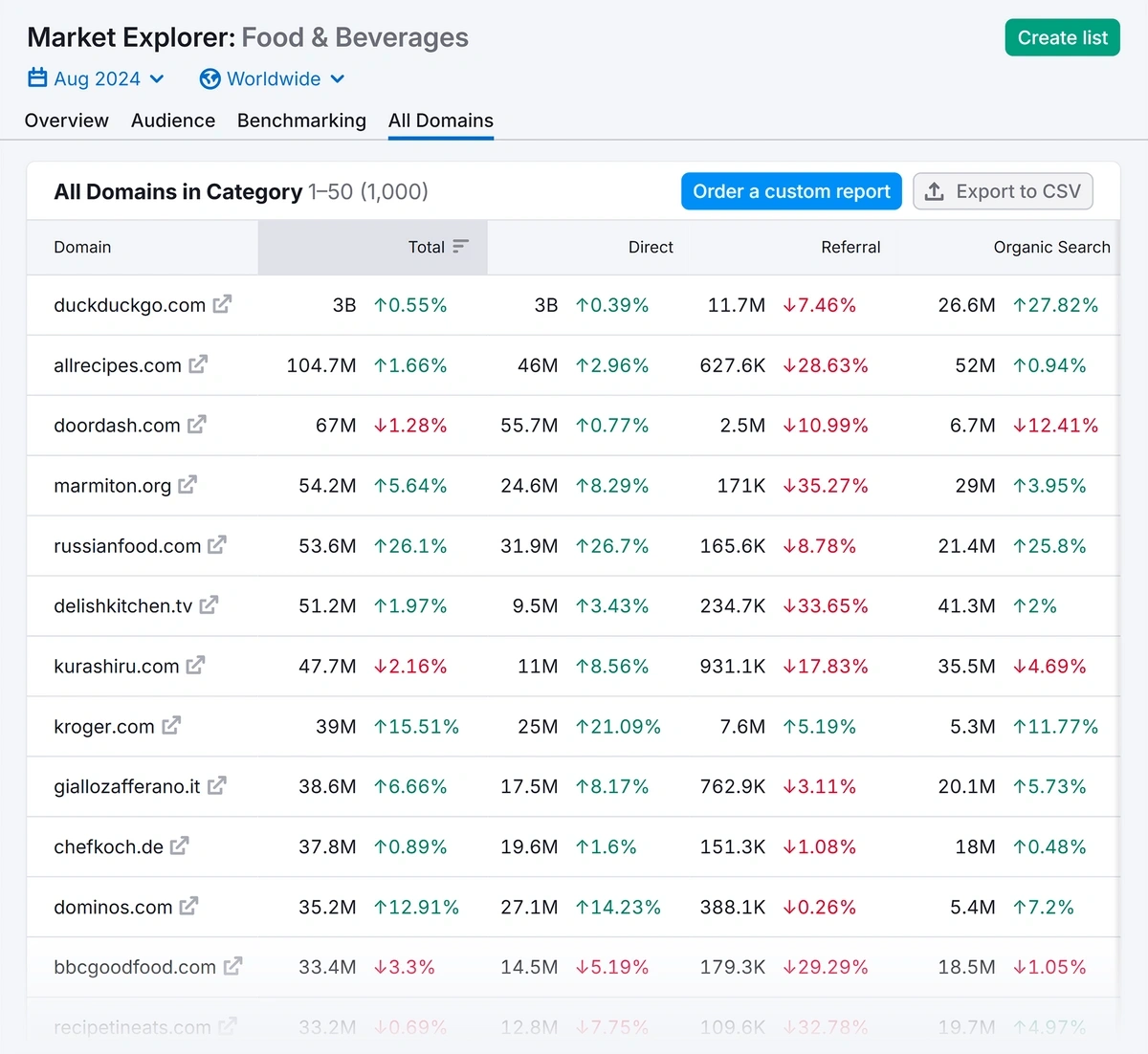1148x1054 pixels.
Task: Click doordash.com organic change 12.41%
Action: coord(1055,426)
